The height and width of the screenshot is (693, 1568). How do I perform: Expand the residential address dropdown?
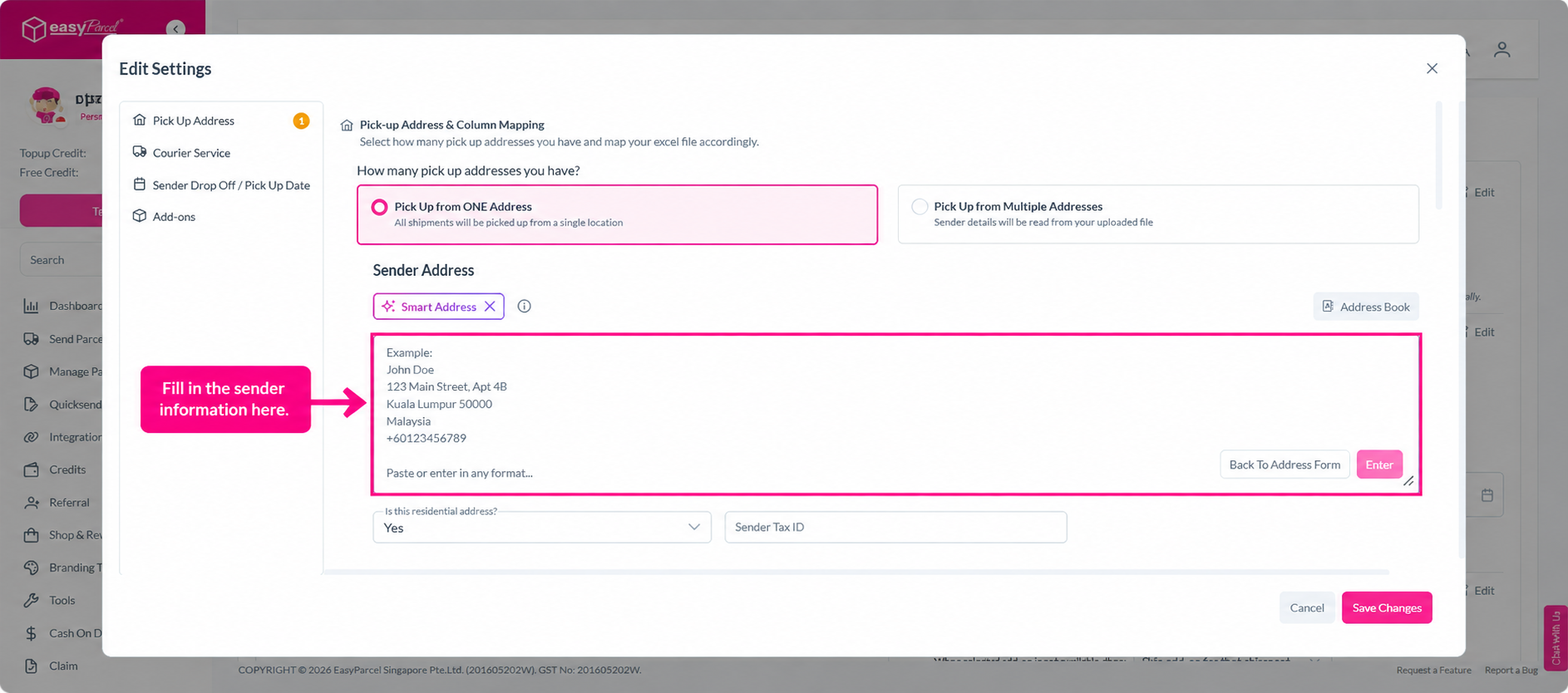point(542,528)
